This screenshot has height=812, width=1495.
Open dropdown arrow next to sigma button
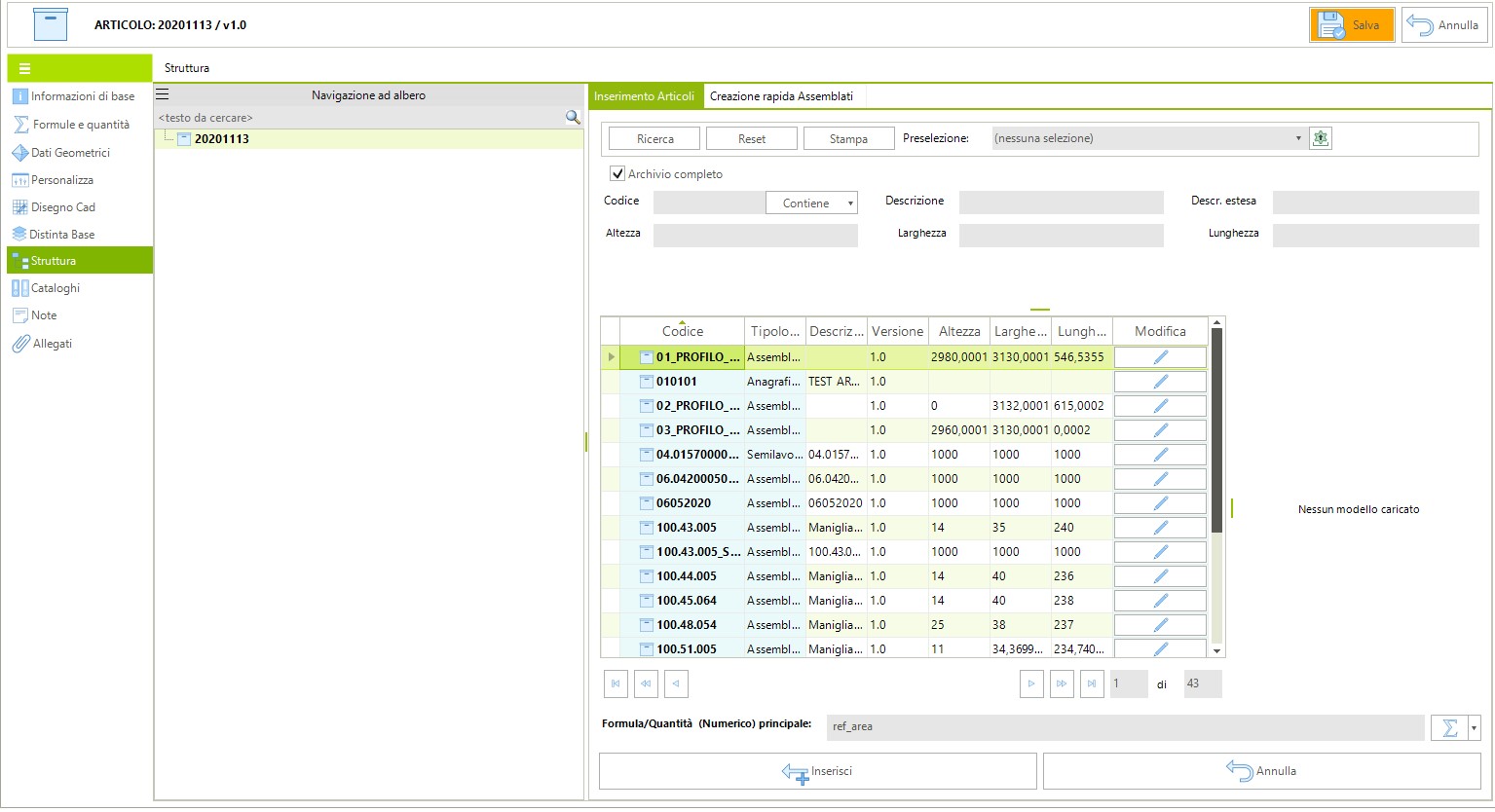coord(1475,727)
